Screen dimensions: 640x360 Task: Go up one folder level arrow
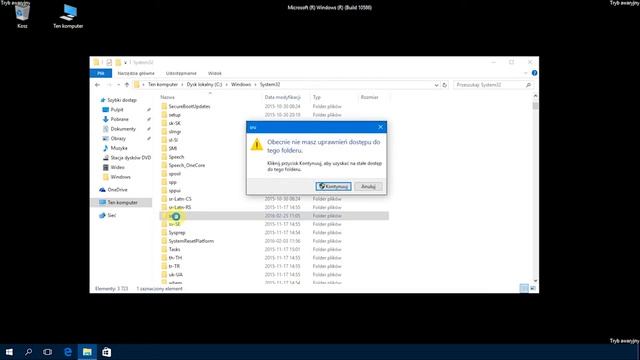[127, 85]
